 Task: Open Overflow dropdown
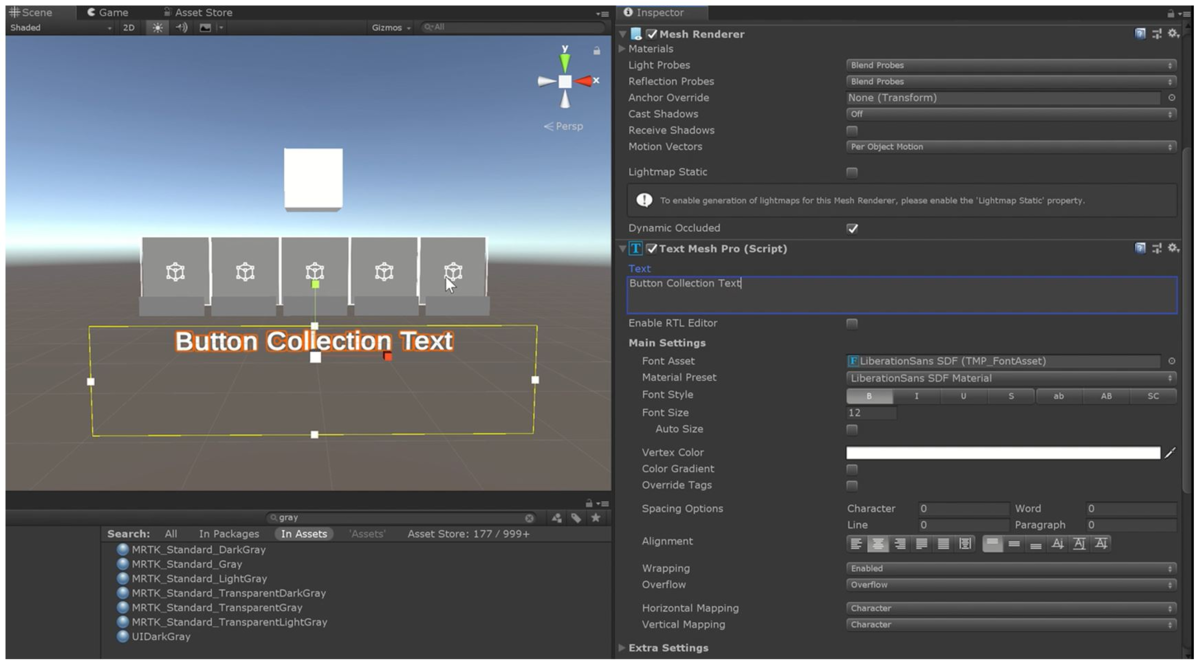coord(1011,585)
